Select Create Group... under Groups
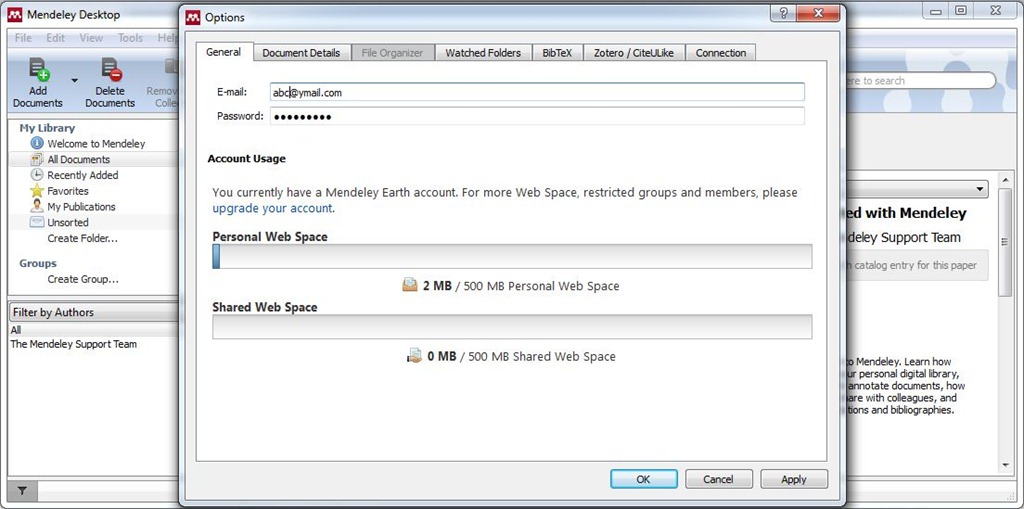 pos(83,279)
